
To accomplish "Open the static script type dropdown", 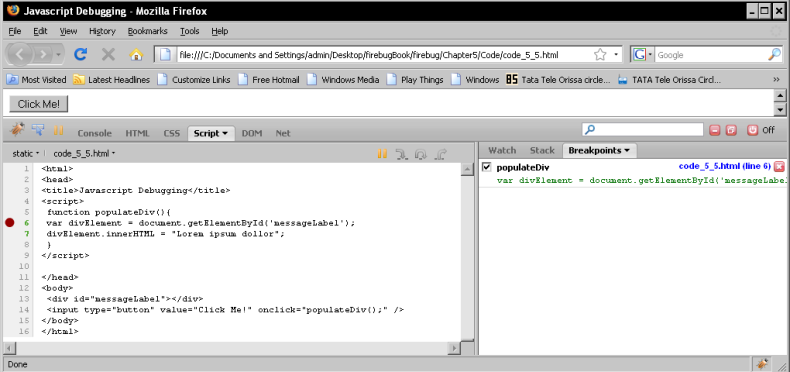I will [26, 153].
